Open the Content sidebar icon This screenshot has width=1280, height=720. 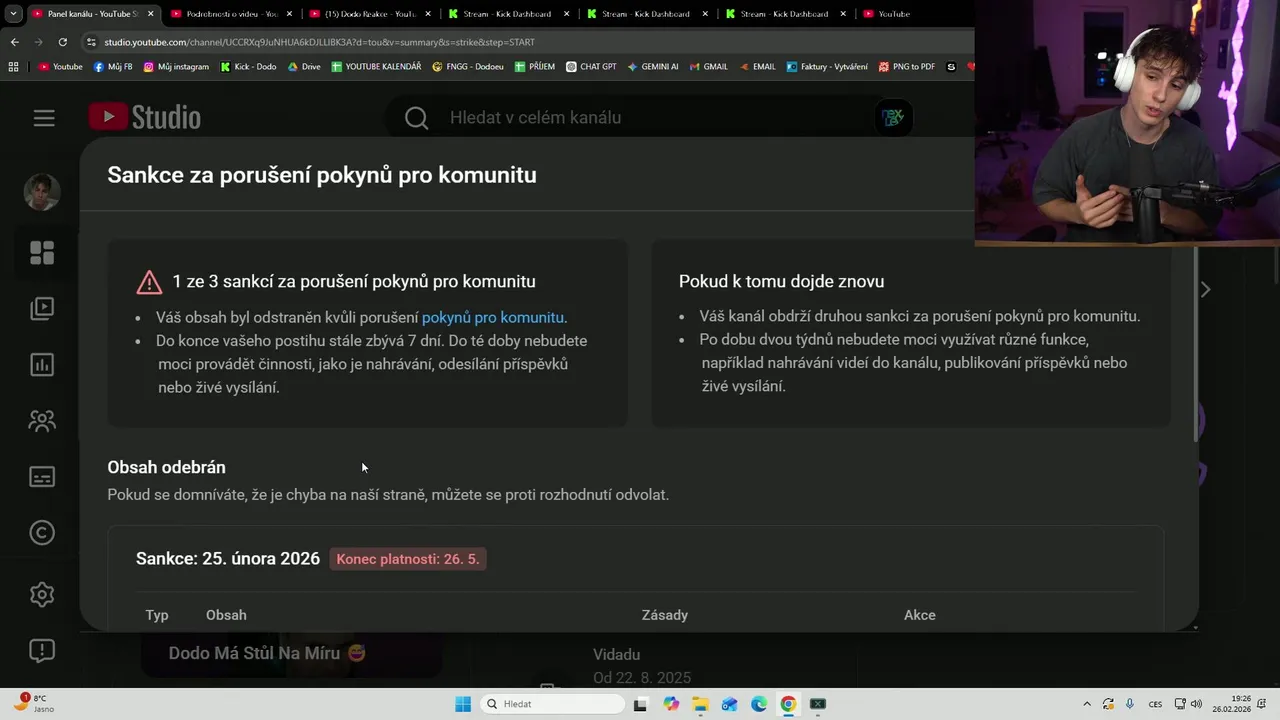[42, 309]
